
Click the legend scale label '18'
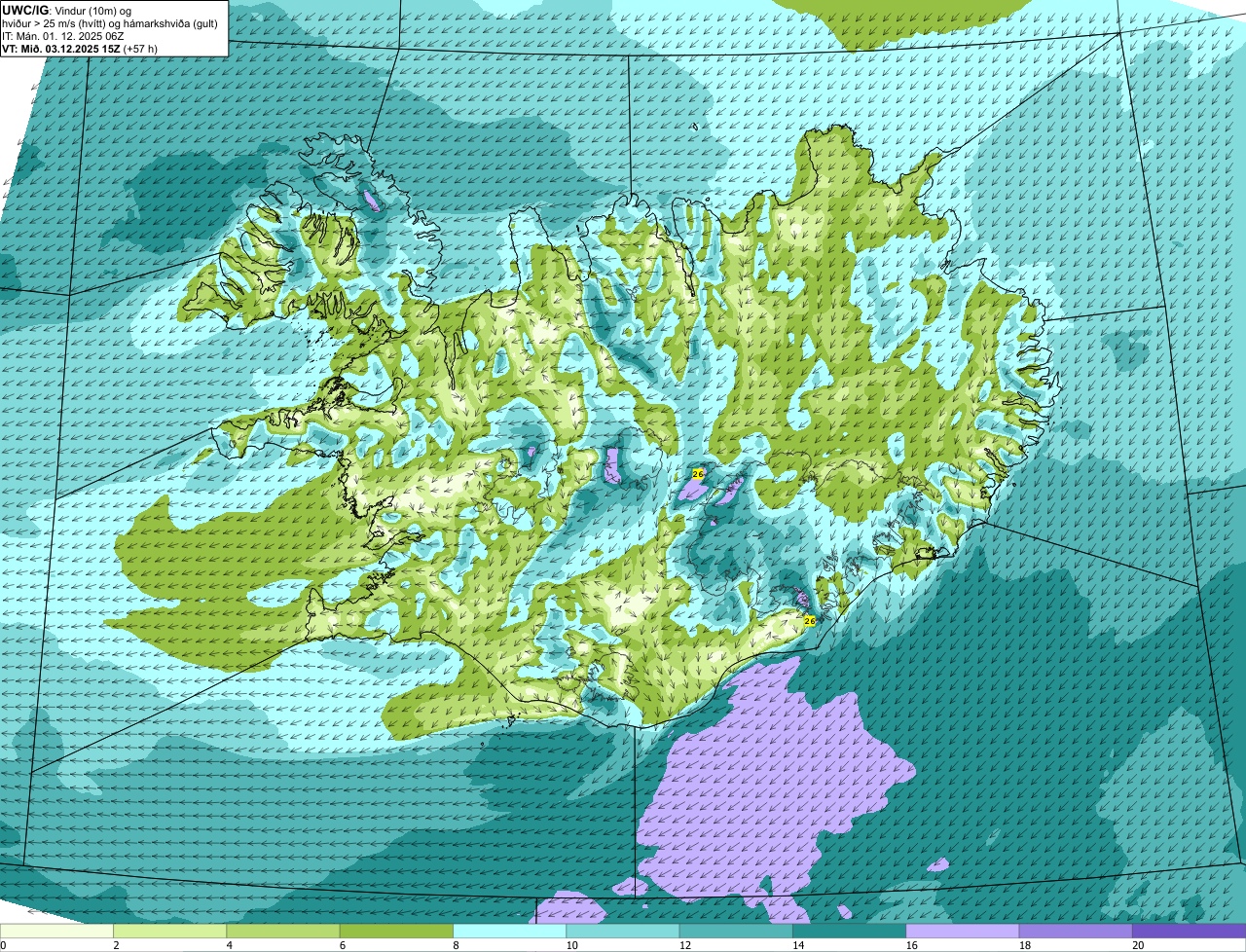[1024, 945]
